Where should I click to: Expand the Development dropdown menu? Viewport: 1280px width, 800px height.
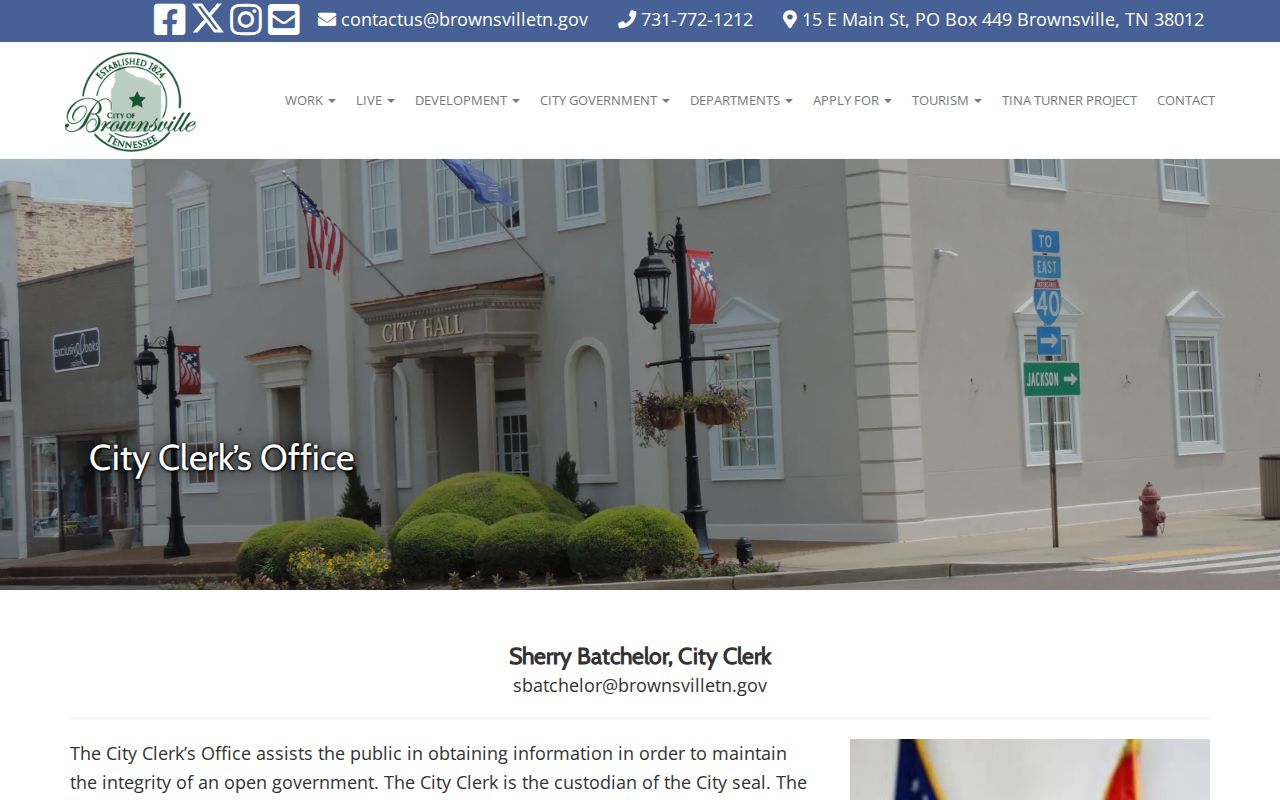point(467,100)
